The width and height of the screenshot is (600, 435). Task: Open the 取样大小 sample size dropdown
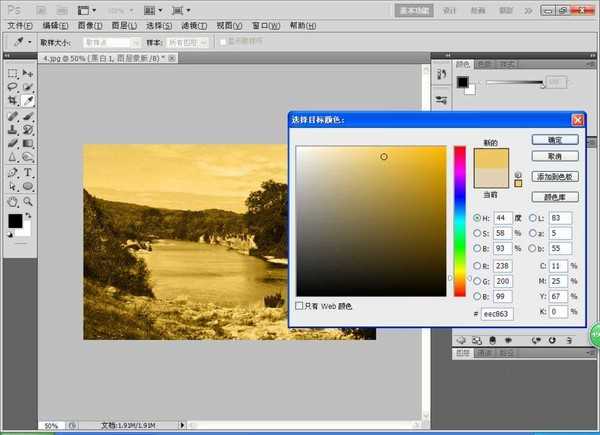coord(108,43)
